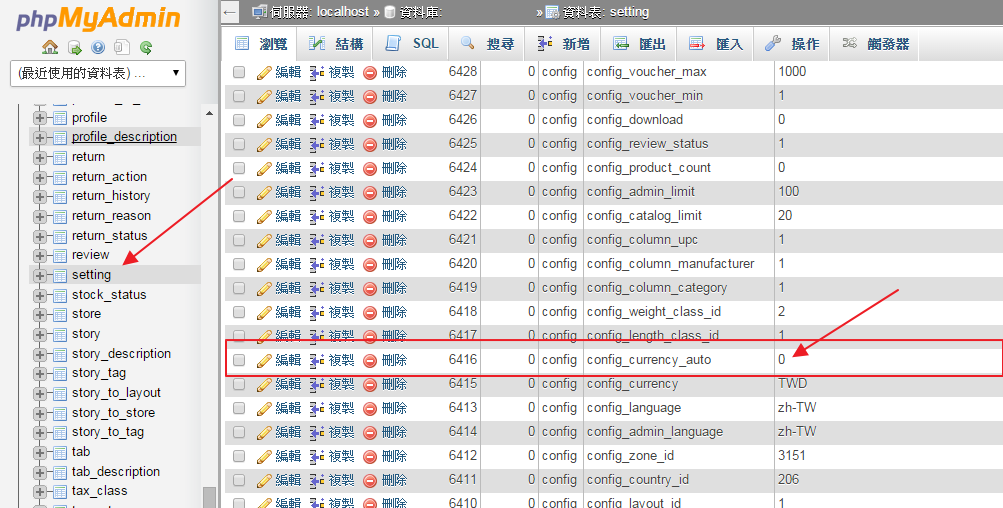1003x508 pixels.
Task: Tick the checkbox for row 6427
Action: (x=239, y=96)
